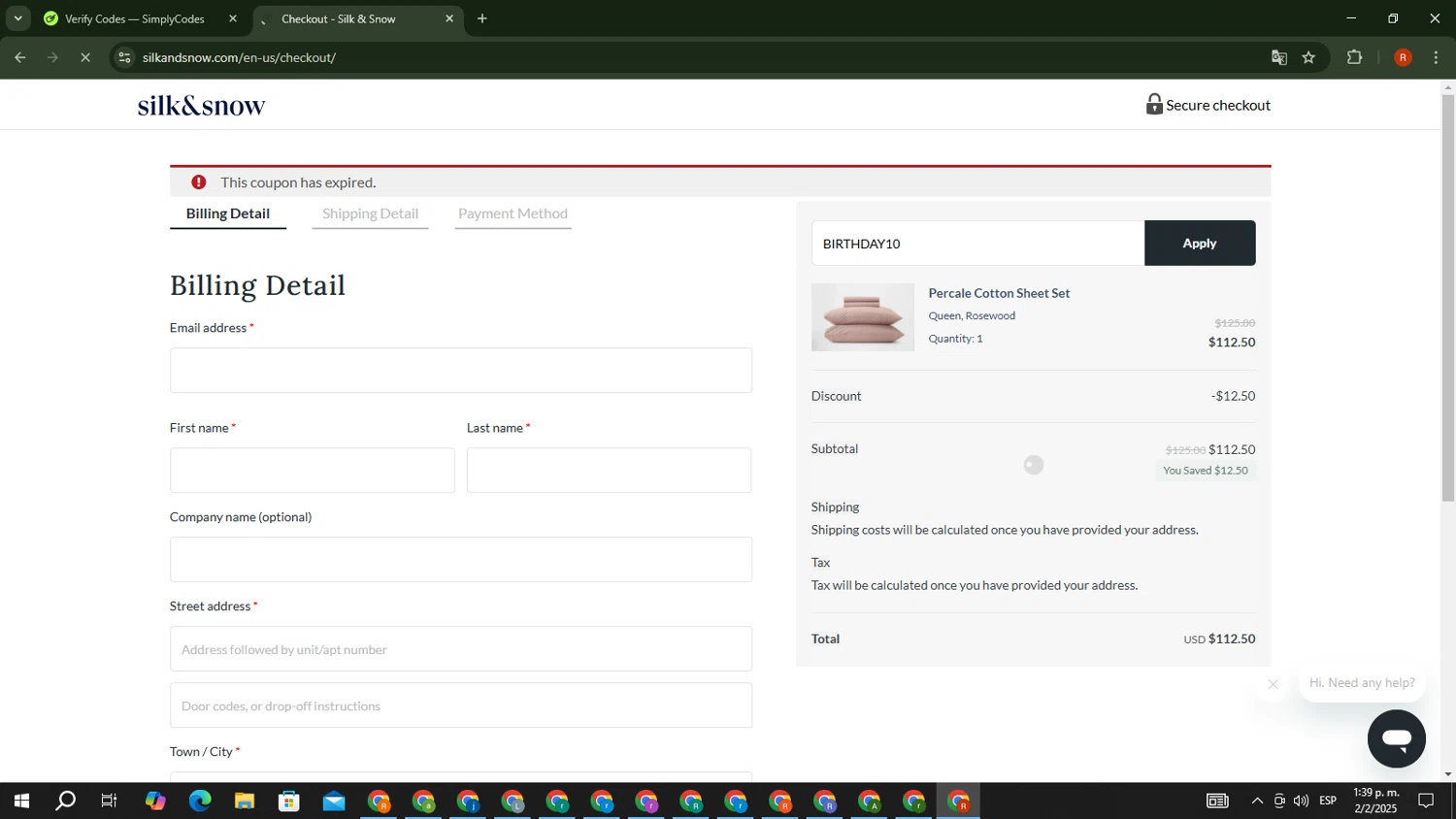This screenshot has width=1456, height=819.
Task: View site information icon in address bar
Action: point(124,57)
